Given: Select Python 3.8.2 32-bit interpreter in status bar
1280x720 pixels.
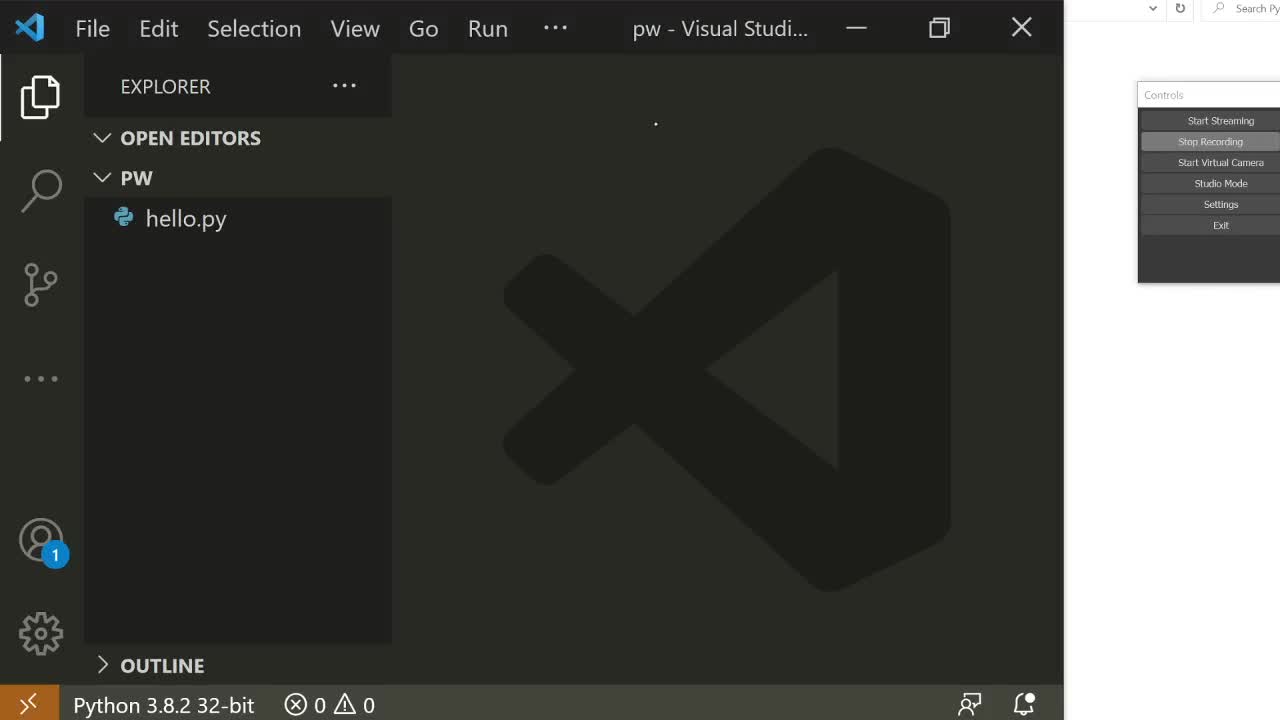Looking at the screenshot, I should tap(164, 705).
